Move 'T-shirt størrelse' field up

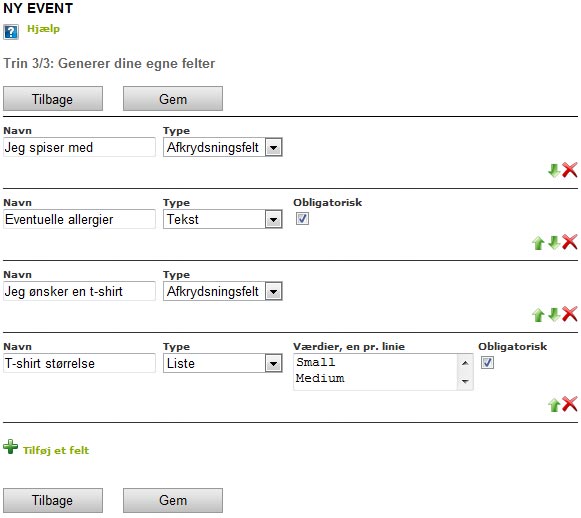(x=554, y=405)
